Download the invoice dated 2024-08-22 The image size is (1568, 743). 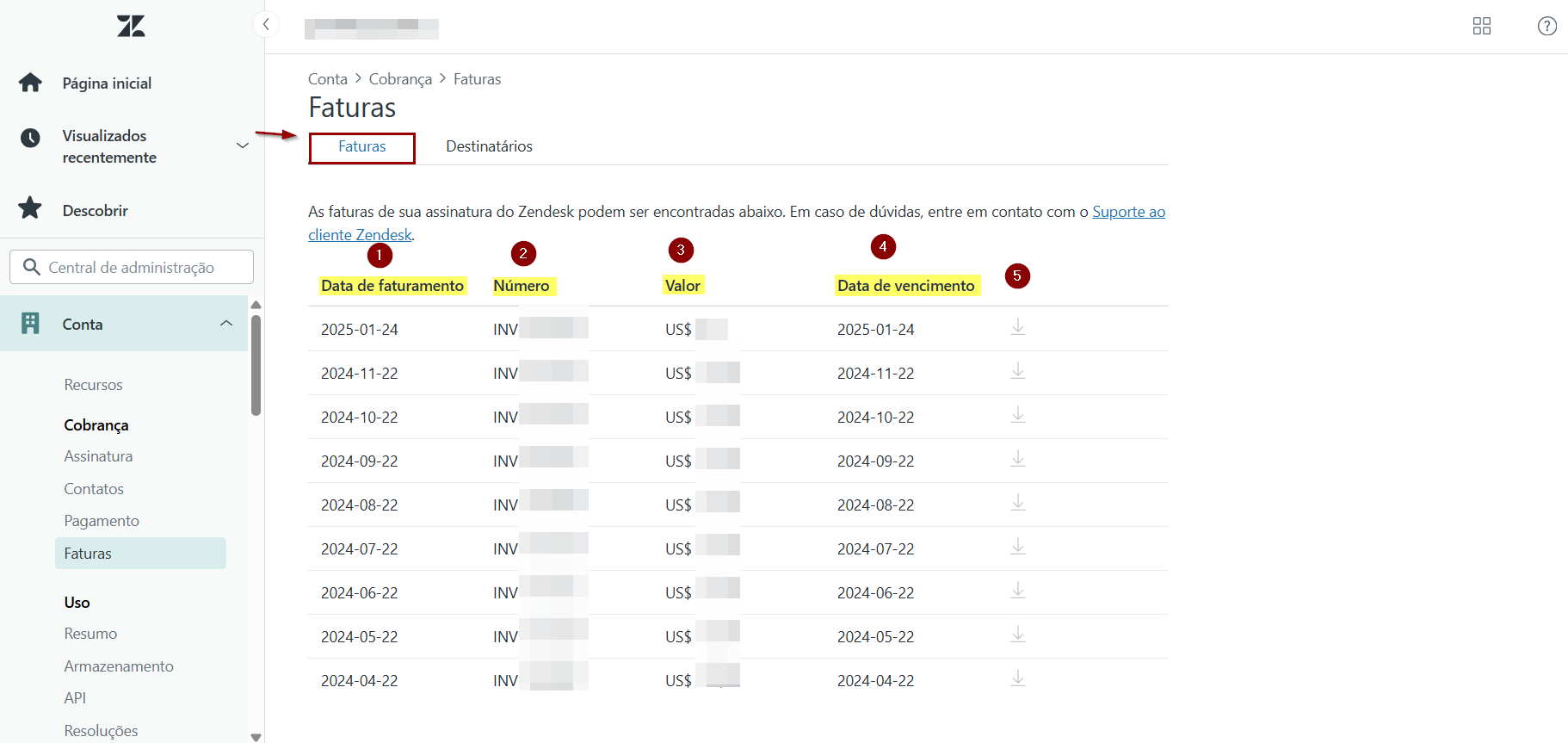click(x=1017, y=504)
